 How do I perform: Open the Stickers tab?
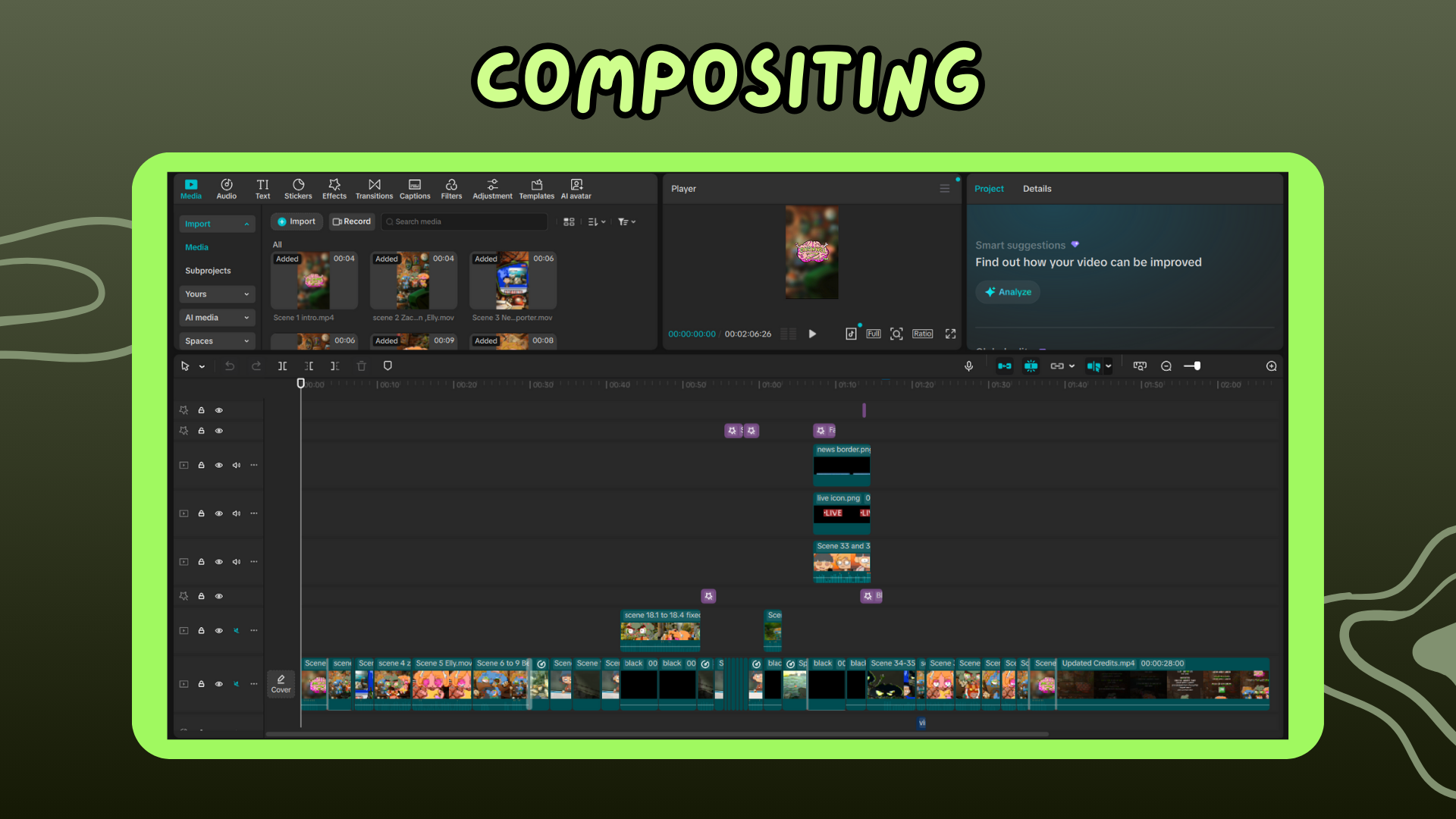click(x=298, y=189)
